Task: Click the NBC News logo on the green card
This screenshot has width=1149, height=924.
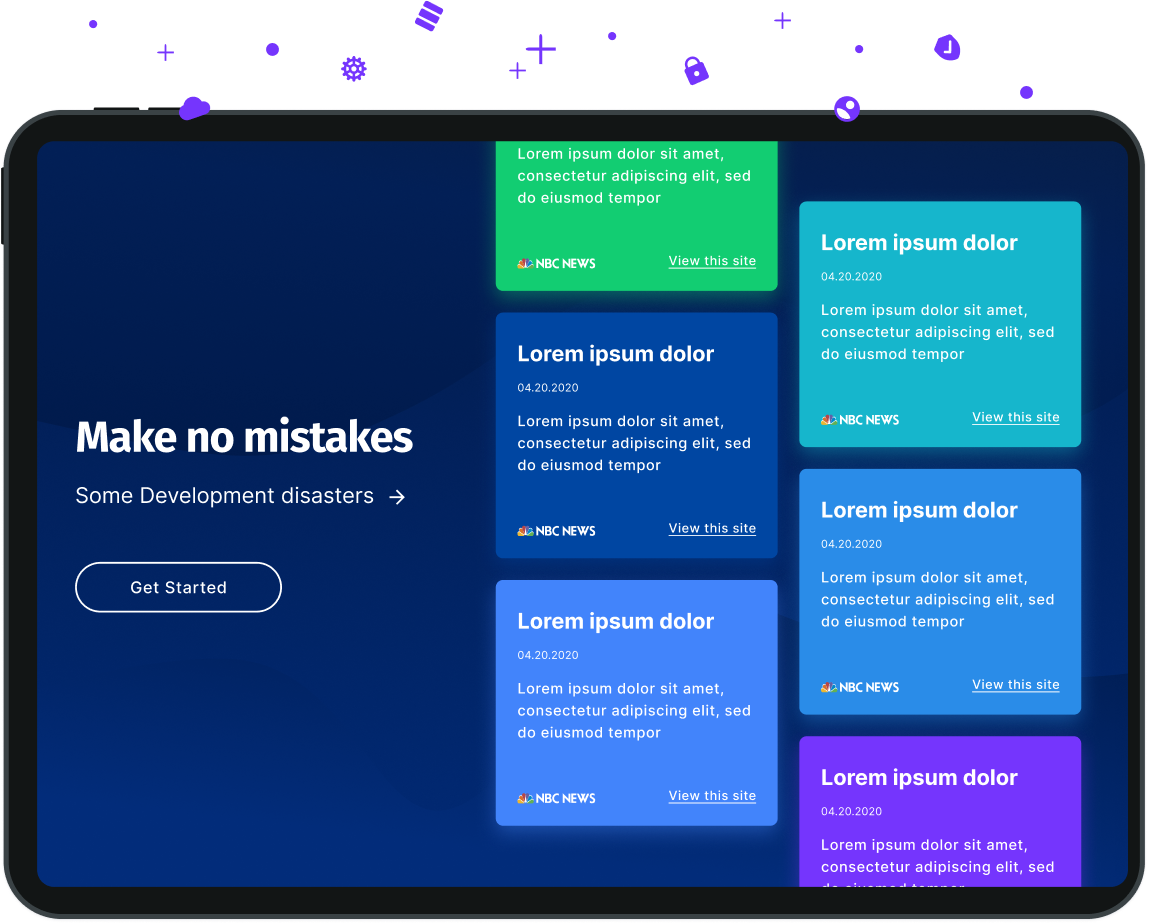Action: click(556, 263)
